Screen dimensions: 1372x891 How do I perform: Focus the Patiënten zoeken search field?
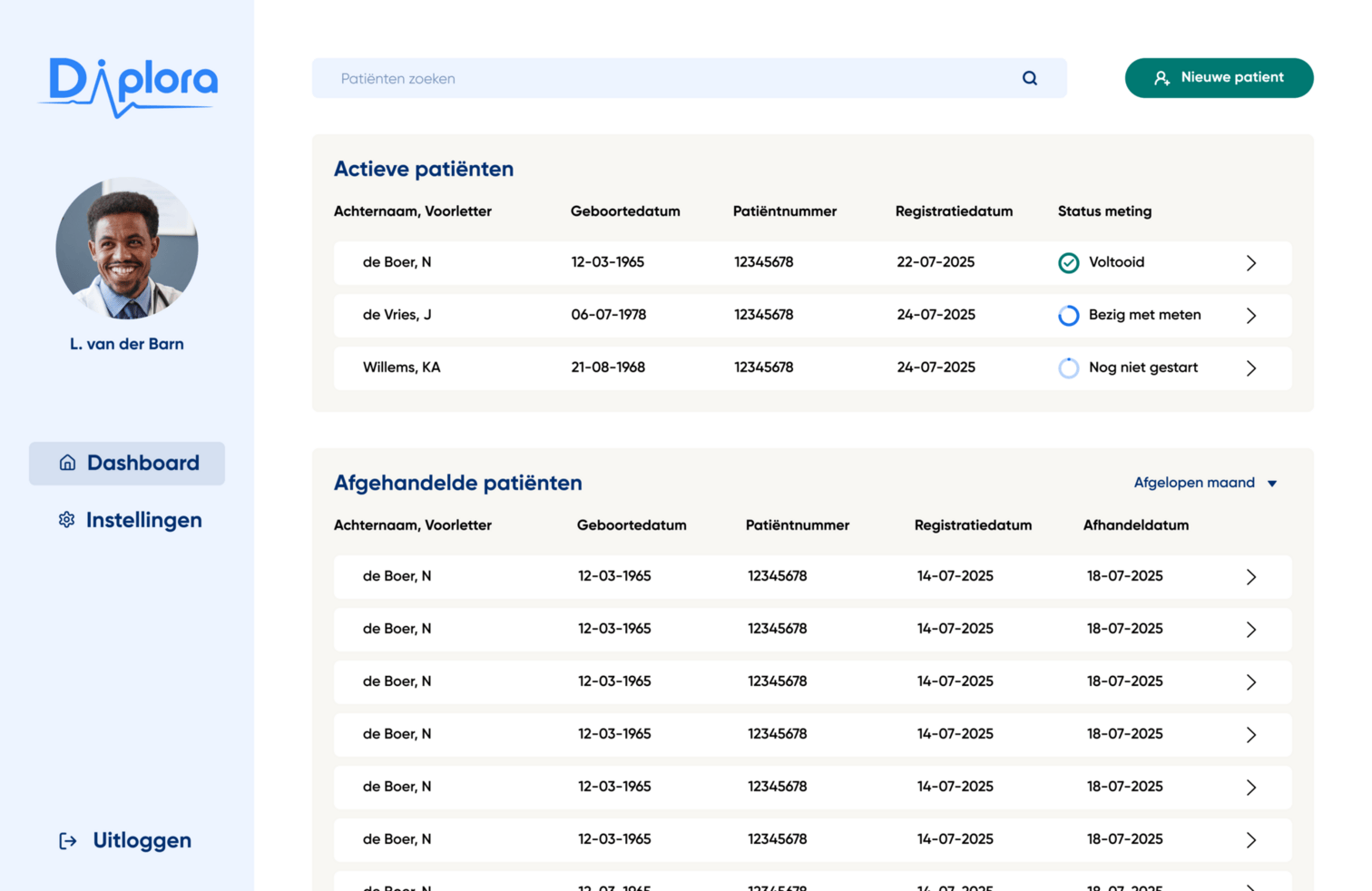pos(671,79)
